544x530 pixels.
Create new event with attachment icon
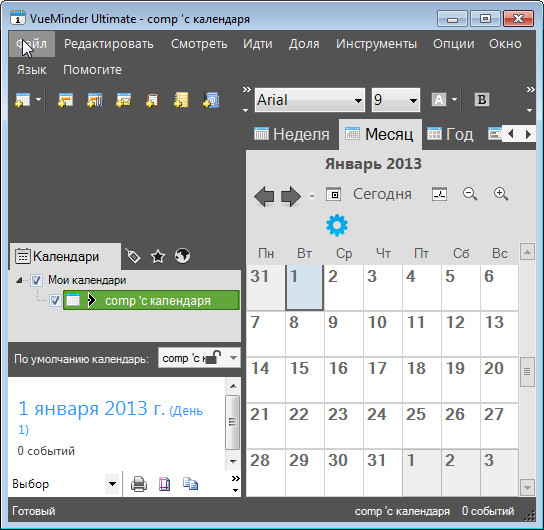coord(94,100)
